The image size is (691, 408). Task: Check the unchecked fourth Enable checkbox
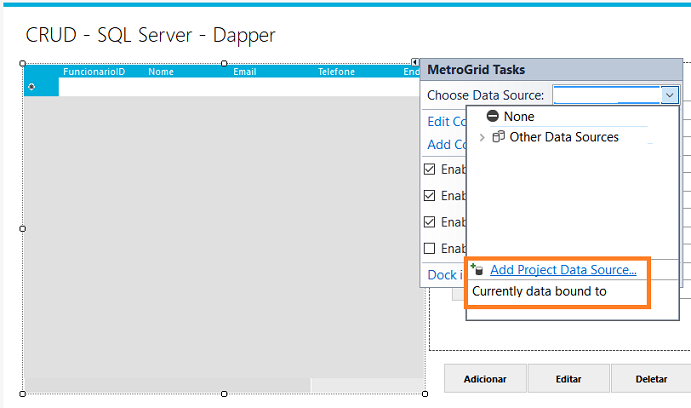click(x=429, y=249)
